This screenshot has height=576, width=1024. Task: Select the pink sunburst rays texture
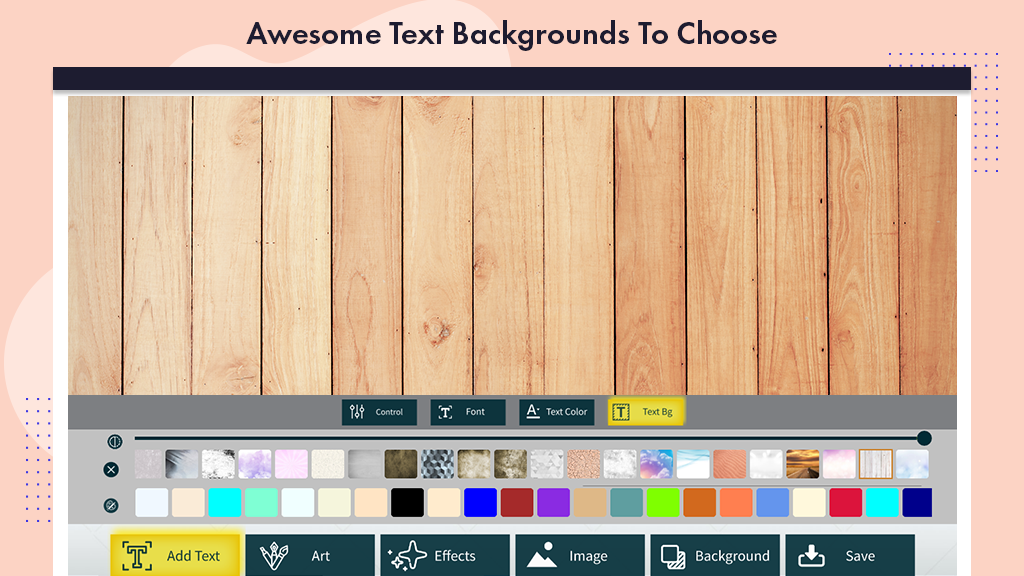[291, 464]
